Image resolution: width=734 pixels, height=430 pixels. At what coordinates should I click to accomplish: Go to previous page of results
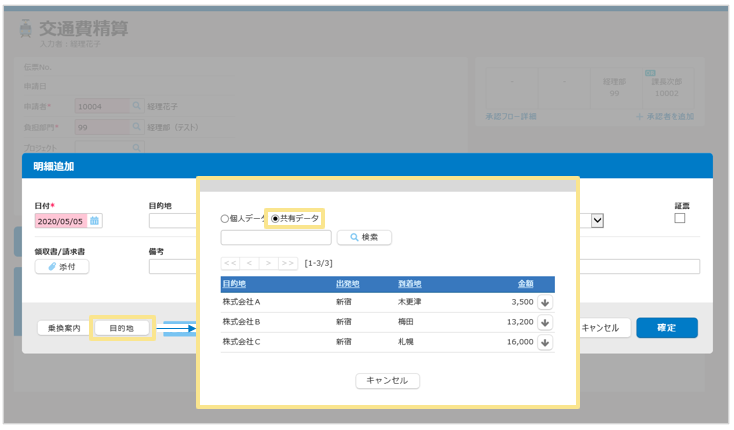(249, 263)
